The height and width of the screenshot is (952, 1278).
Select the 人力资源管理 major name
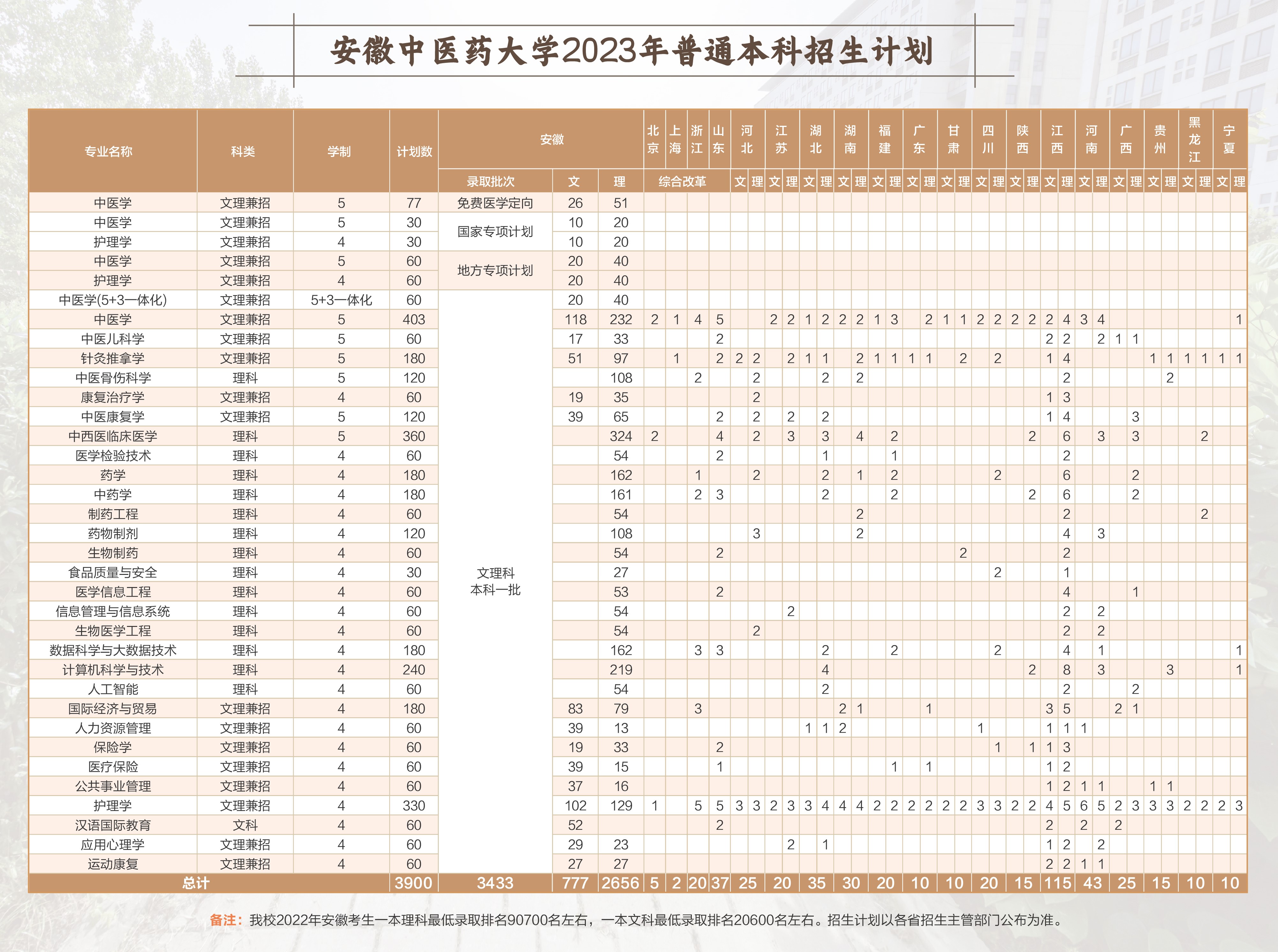click(113, 728)
